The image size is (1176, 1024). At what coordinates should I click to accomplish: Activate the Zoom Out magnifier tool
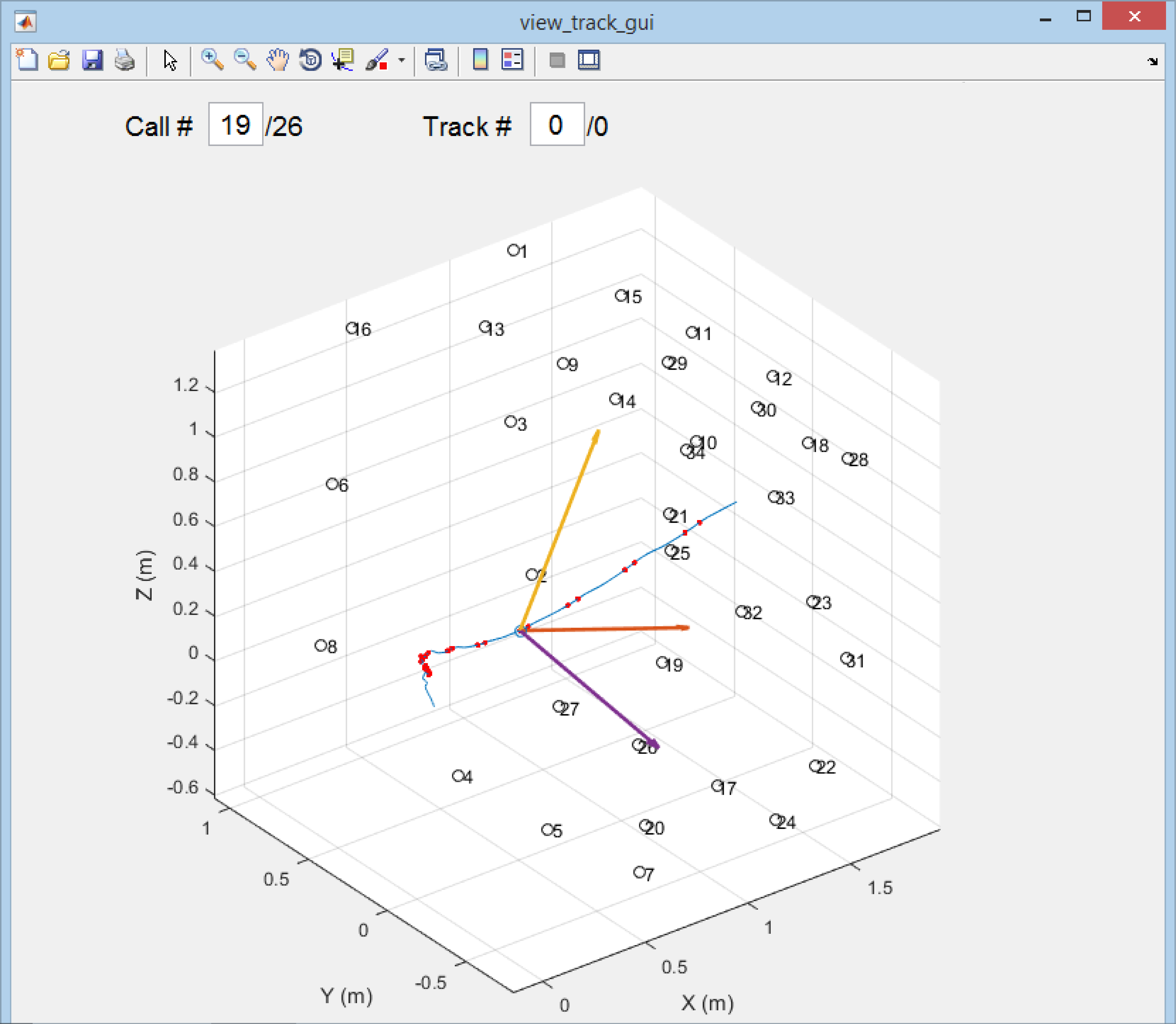[x=245, y=59]
